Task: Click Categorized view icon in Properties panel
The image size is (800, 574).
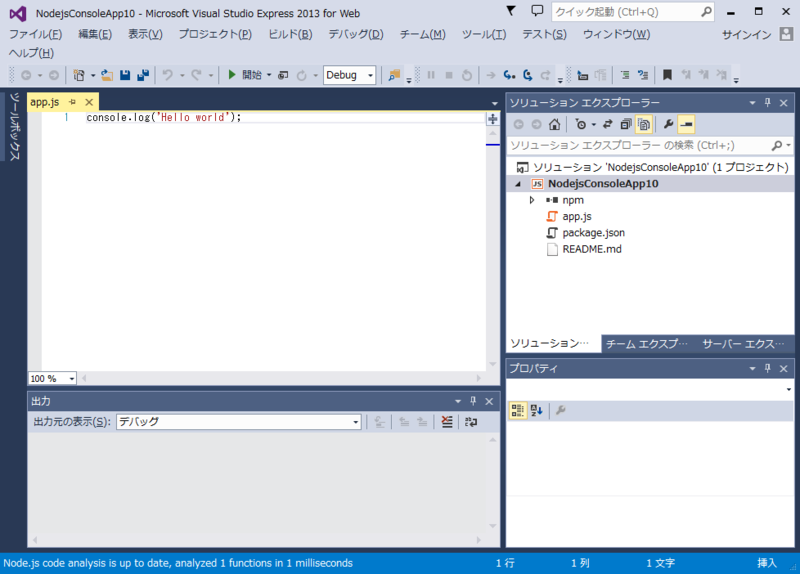Action: pyautogui.click(x=517, y=410)
